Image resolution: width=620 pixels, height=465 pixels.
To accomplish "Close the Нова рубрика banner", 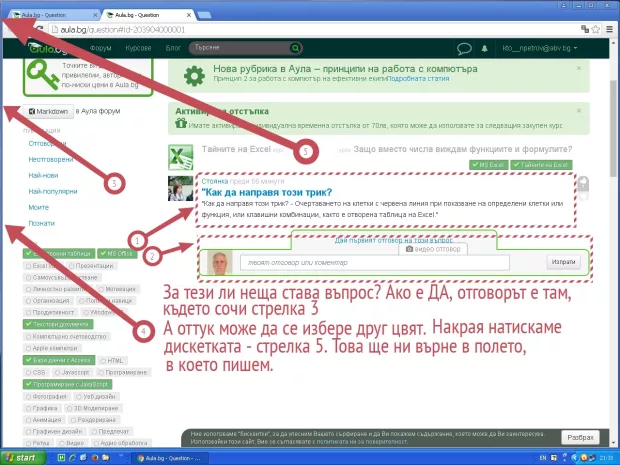I will pyautogui.click(x=579, y=68).
